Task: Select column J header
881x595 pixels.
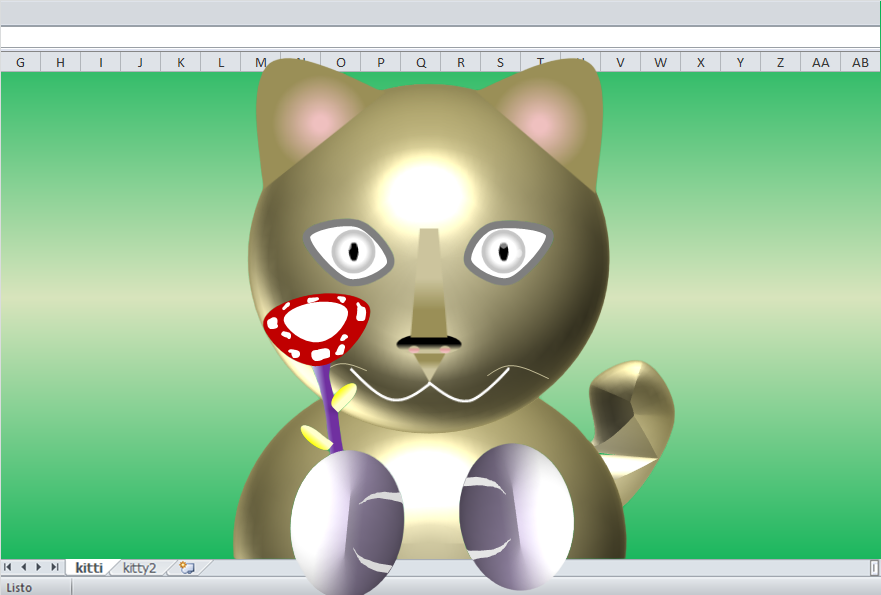Action: (140, 62)
